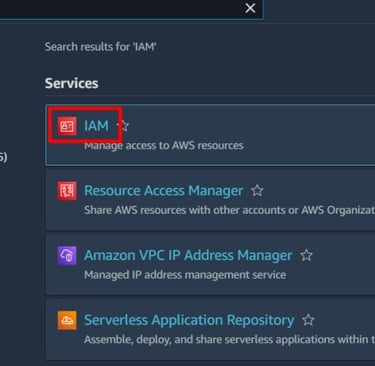Click the 'Search results for IAM' label

click(100, 47)
